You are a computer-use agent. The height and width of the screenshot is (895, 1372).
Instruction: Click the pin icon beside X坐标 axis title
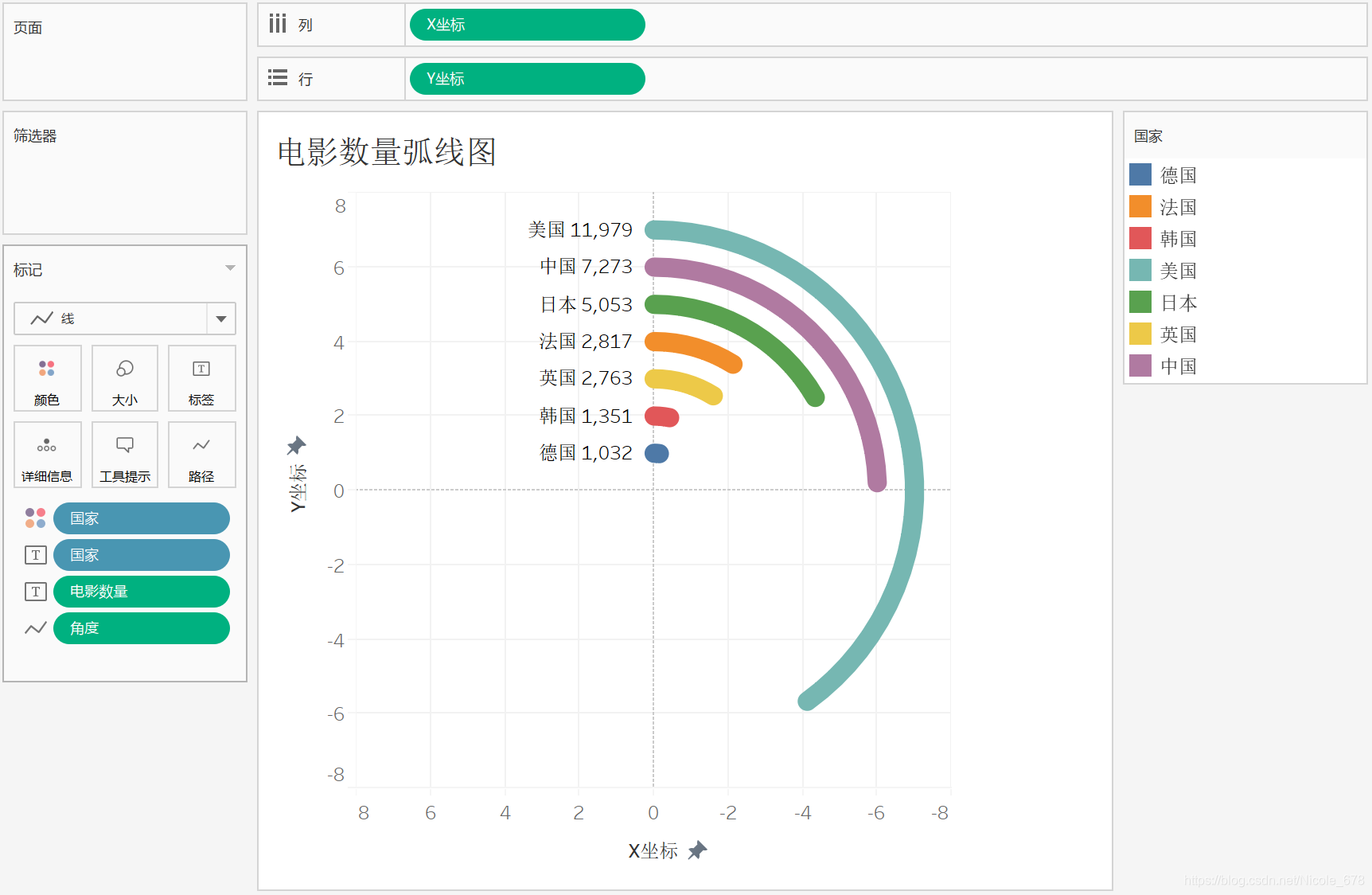click(x=698, y=850)
